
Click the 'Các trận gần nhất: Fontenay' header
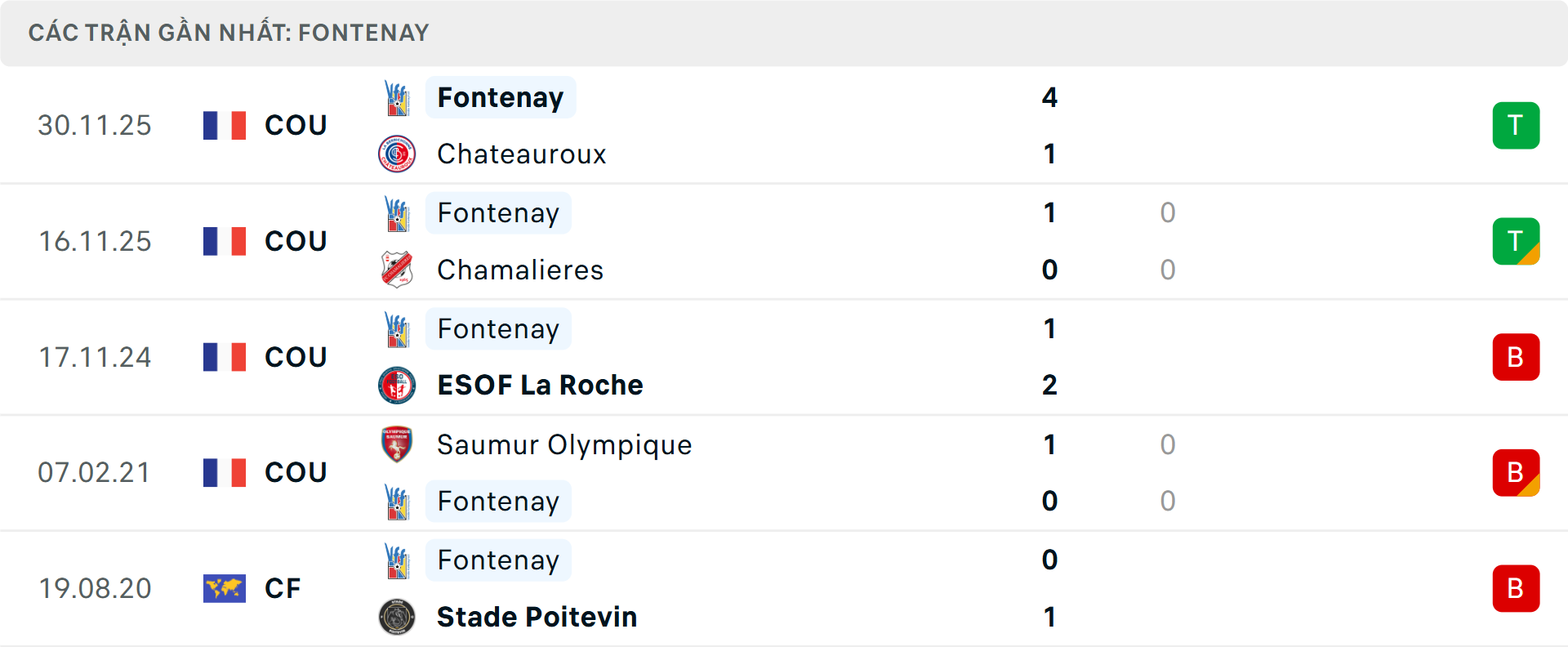tap(229, 33)
